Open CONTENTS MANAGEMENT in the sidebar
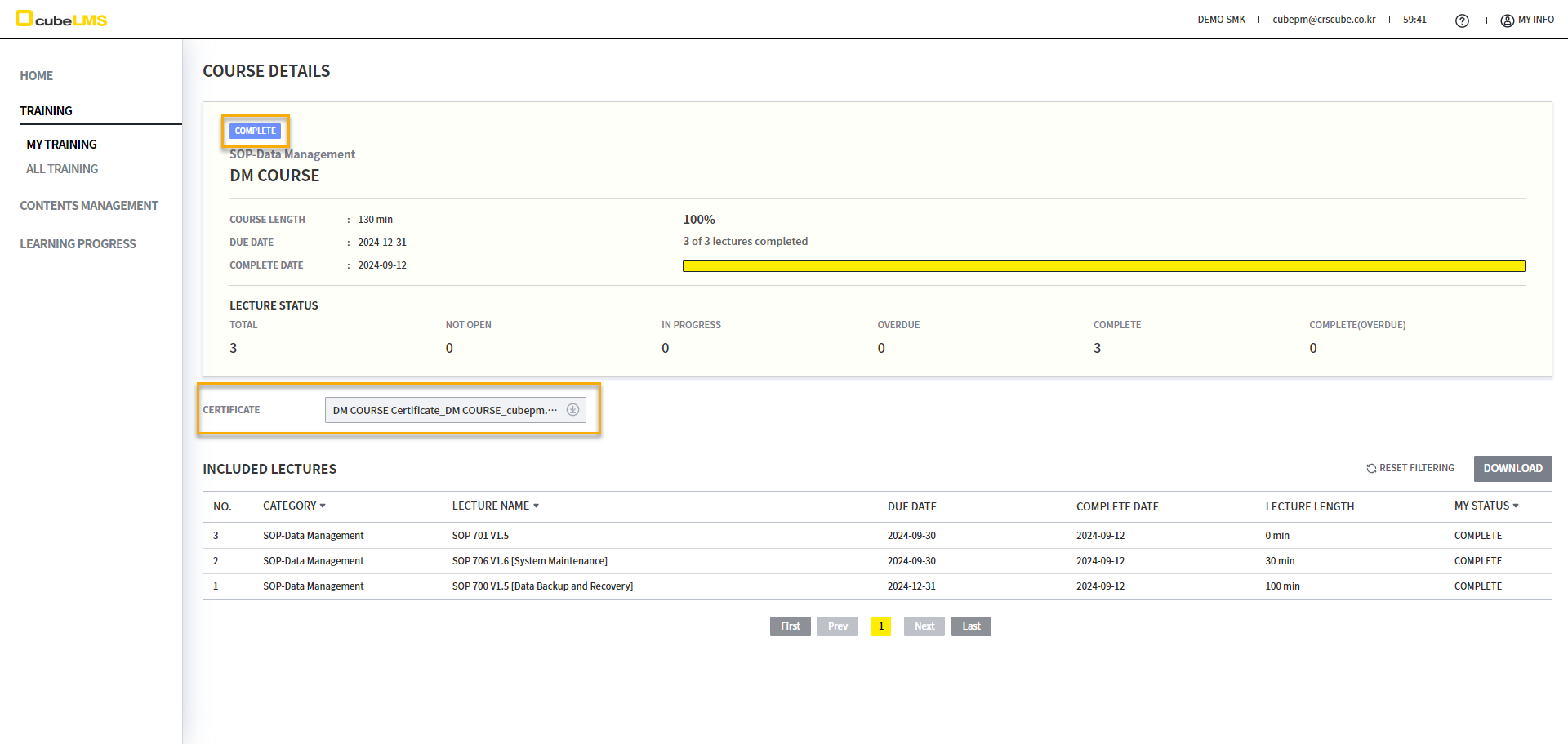Image resolution: width=1568 pixels, height=744 pixels. coord(89,206)
